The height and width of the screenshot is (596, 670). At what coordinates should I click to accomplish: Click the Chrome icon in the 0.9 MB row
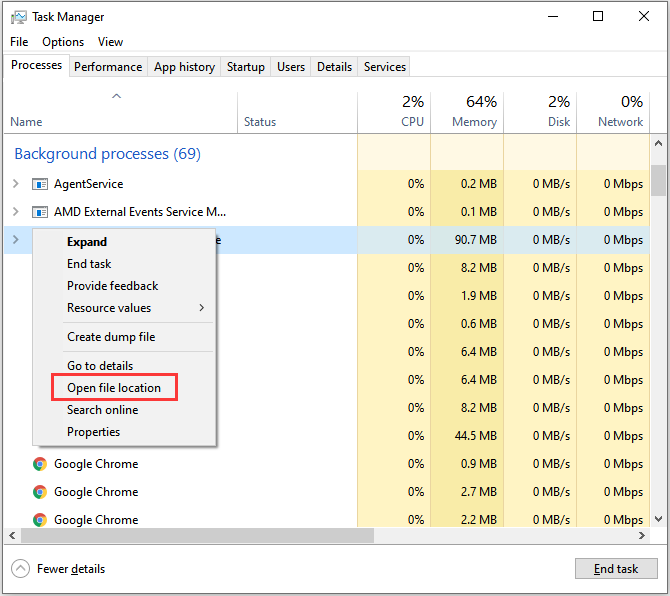40,464
